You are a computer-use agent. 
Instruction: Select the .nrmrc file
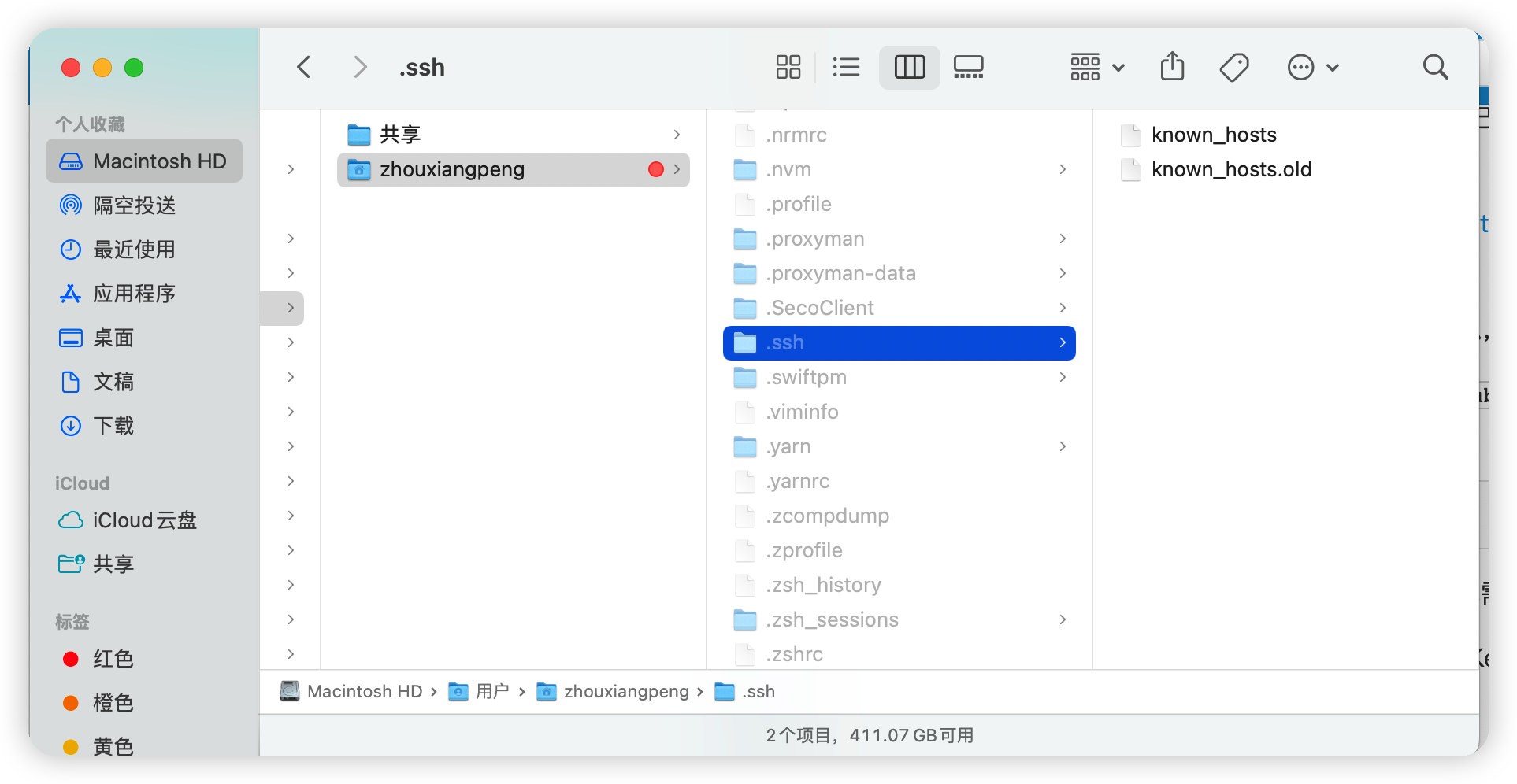(x=899, y=135)
